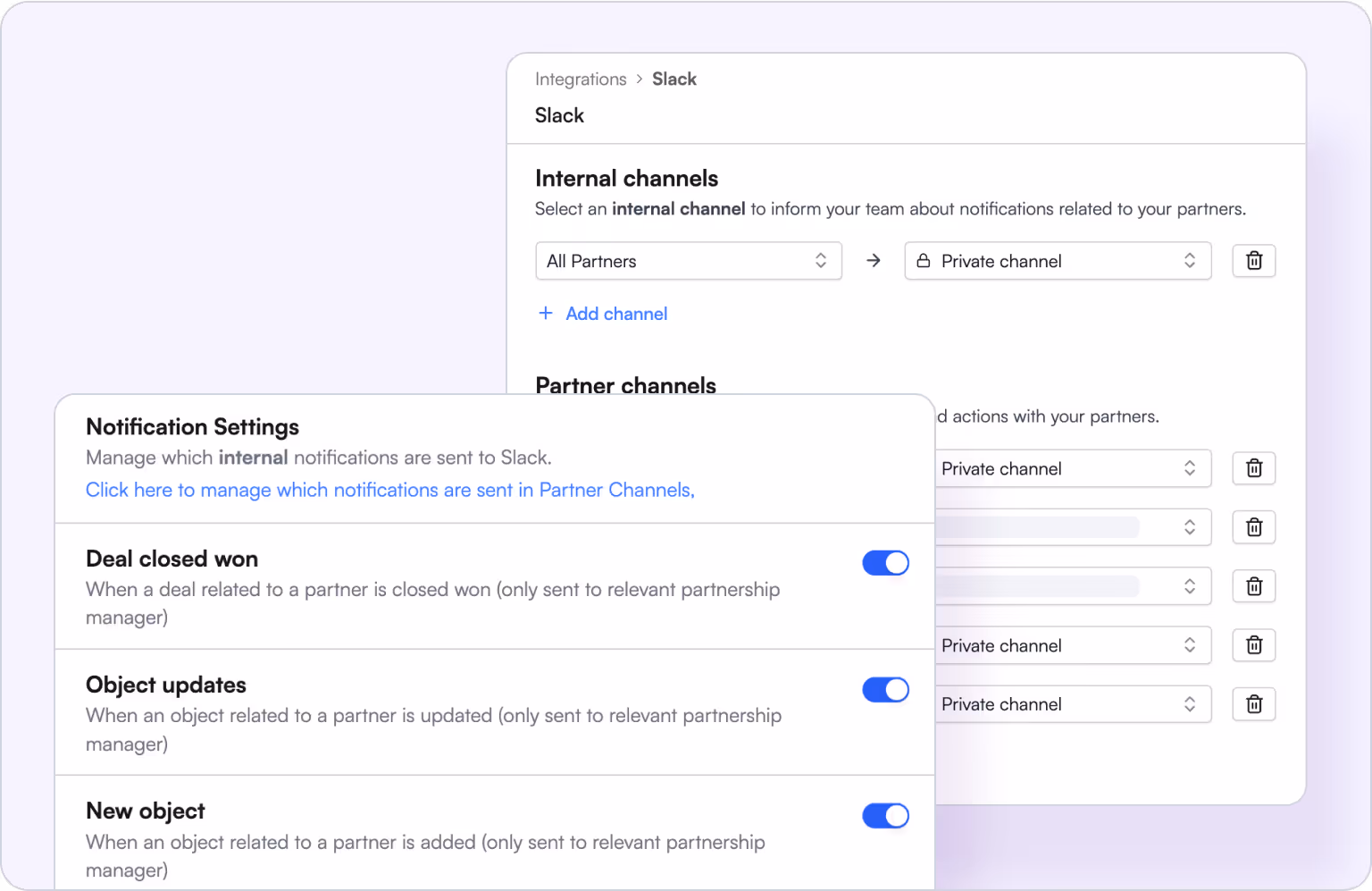Open fourth Partner channels Private channel dropdown

point(1073,645)
